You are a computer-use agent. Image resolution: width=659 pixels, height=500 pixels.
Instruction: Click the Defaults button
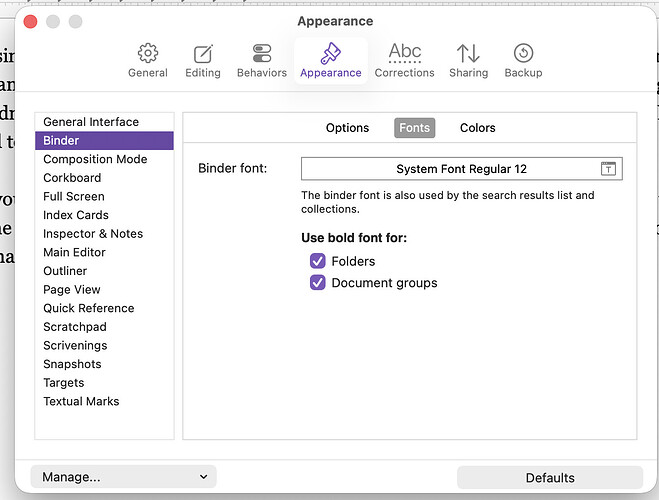coord(550,478)
